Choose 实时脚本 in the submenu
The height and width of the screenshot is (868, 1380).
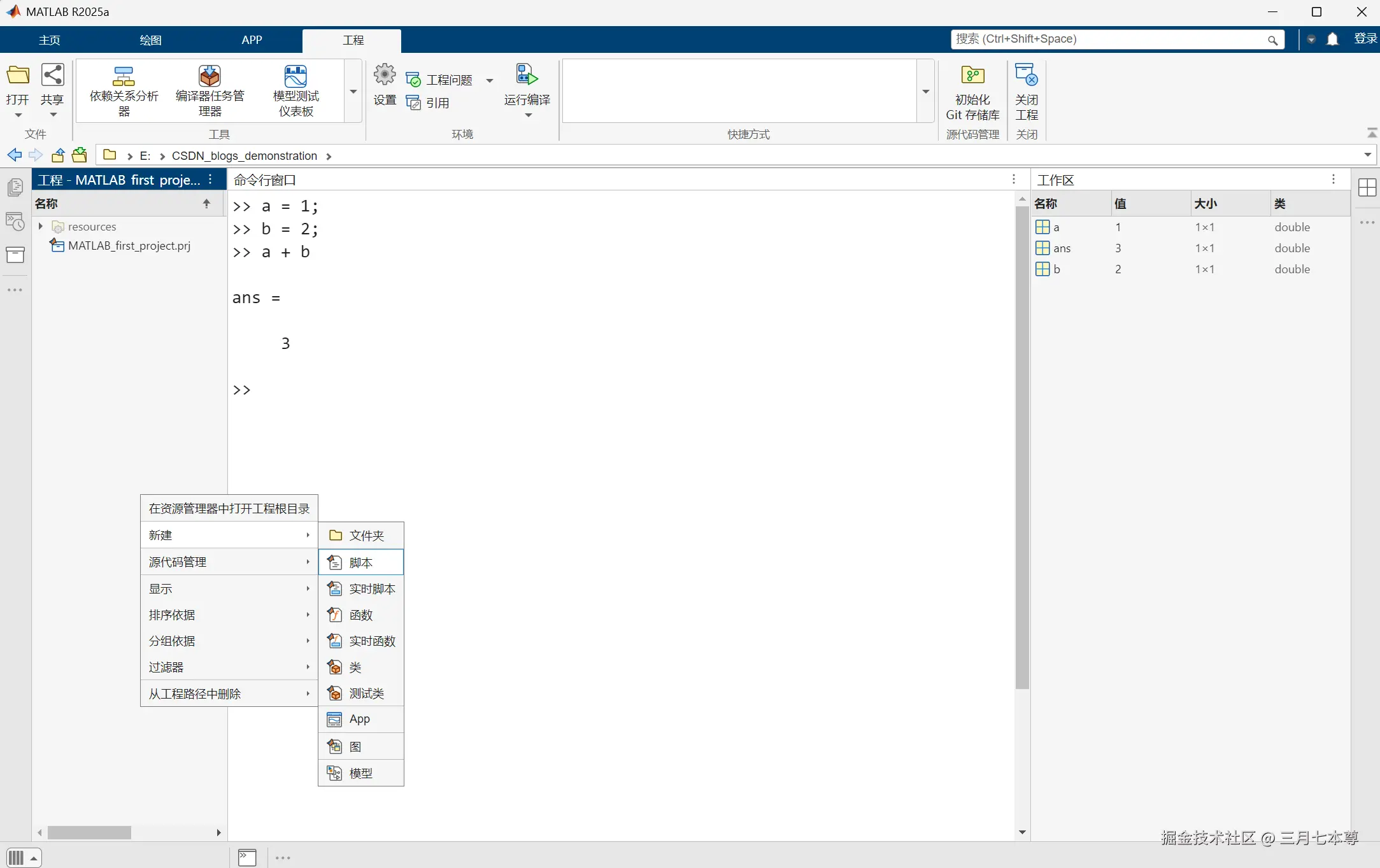click(x=371, y=589)
